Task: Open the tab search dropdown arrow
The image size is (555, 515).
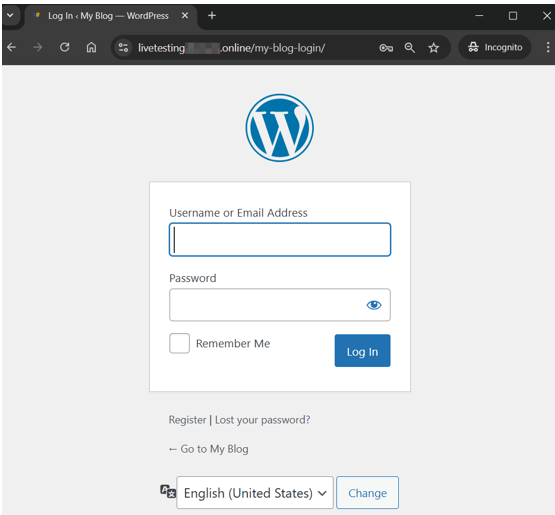Action: click(10, 16)
